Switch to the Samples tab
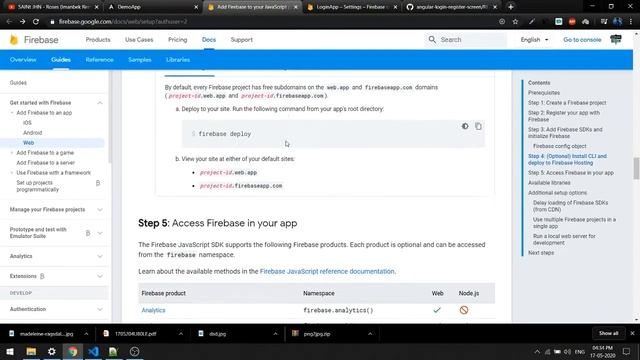640x360 pixels. coord(140,60)
